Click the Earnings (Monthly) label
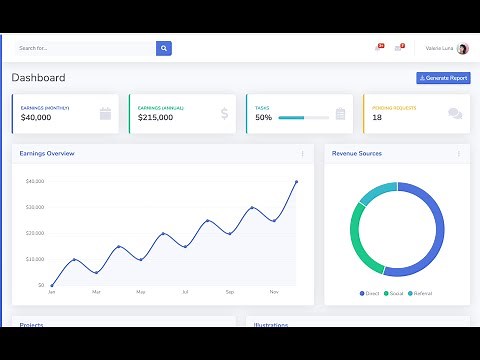The width and height of the screenshot is (480, 360). 45,108
